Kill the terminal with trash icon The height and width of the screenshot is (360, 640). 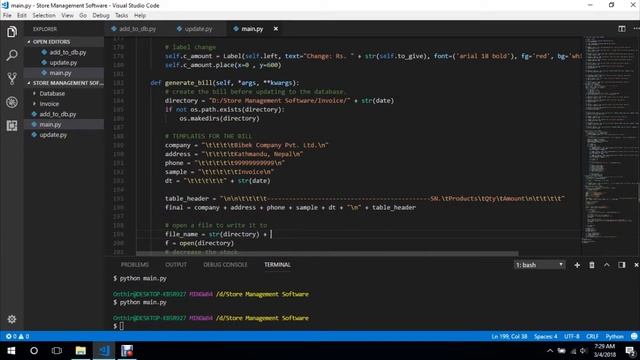pyautogui.click(x=592, y=265)
